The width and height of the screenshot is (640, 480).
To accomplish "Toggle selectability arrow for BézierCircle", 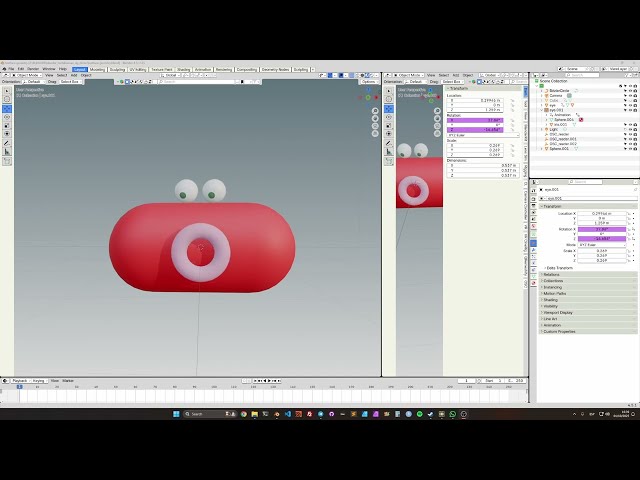I will pyautogui.click(x=625, y=91).
